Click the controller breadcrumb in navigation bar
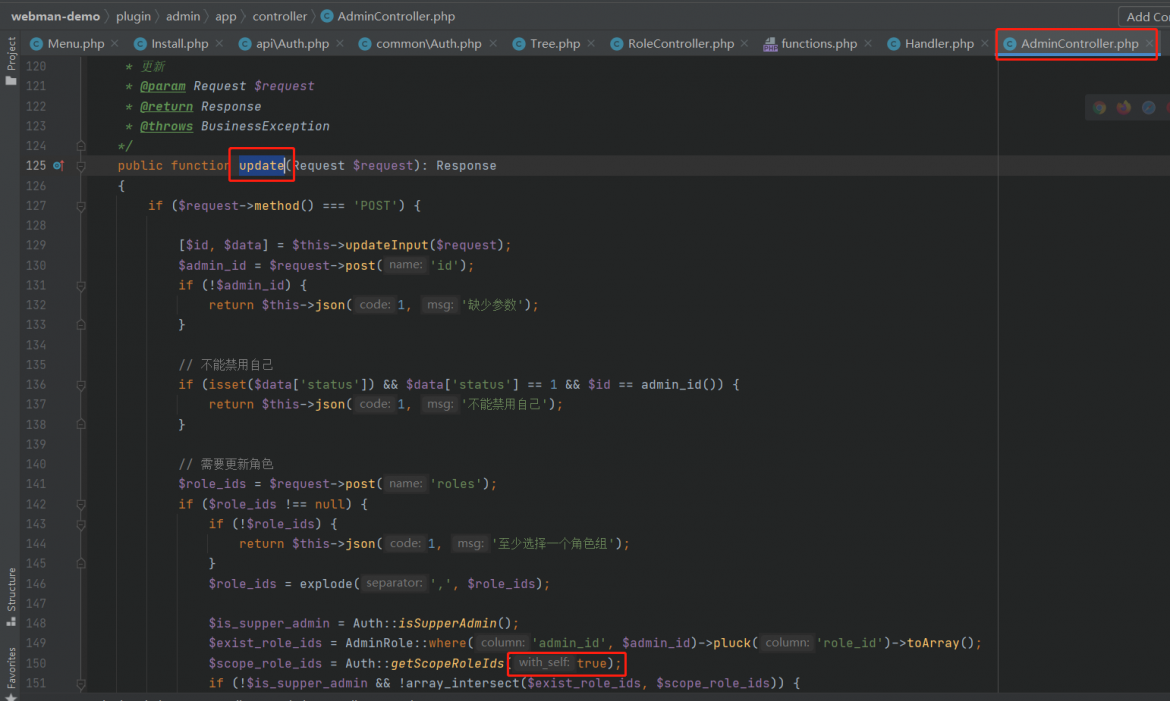 pyautogui.click(x=279, y=16)
